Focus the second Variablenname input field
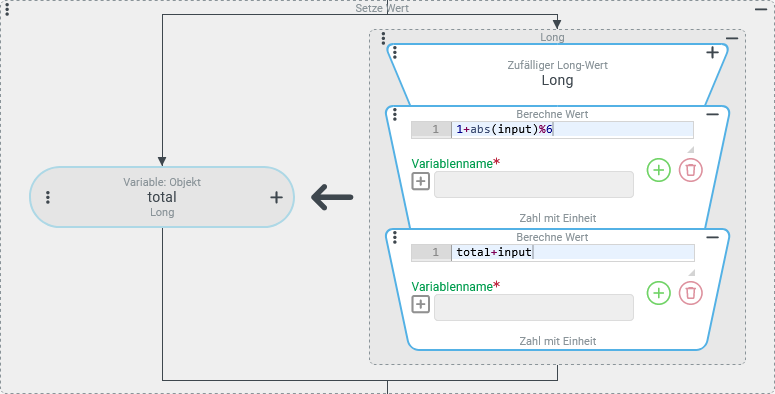 point(534,307)
